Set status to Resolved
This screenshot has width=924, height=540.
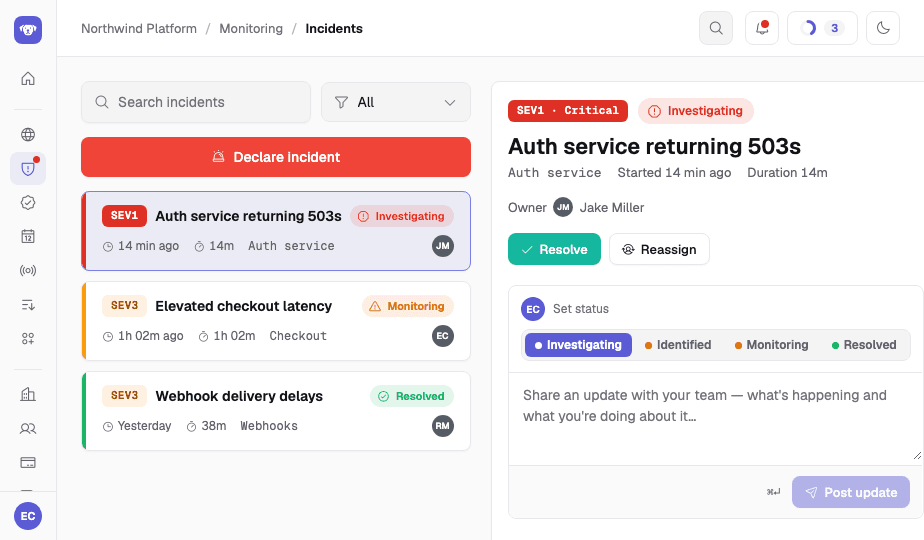(864, 345)
